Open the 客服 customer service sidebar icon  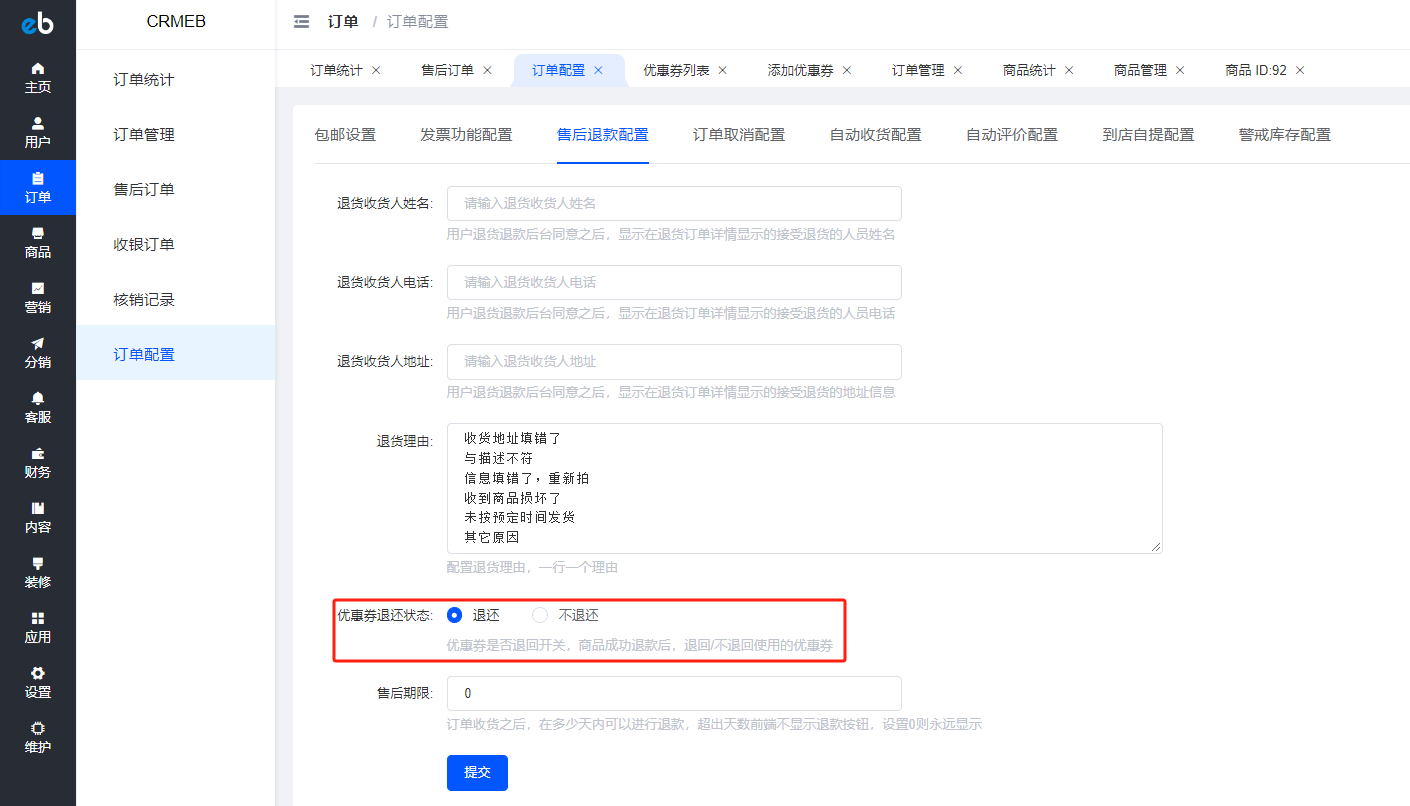coord(38,408)
